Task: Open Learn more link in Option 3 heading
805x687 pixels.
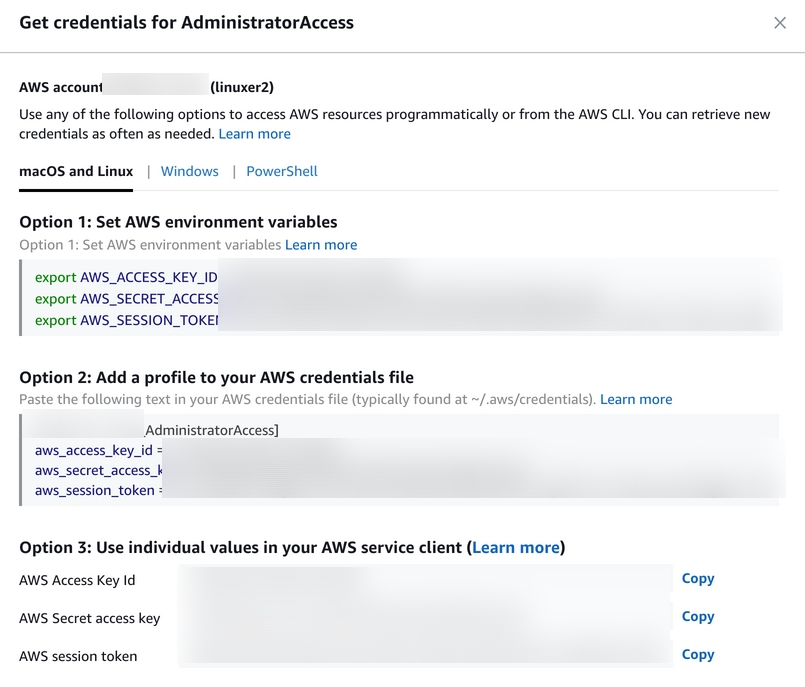Action: click(x=516, y=547)
